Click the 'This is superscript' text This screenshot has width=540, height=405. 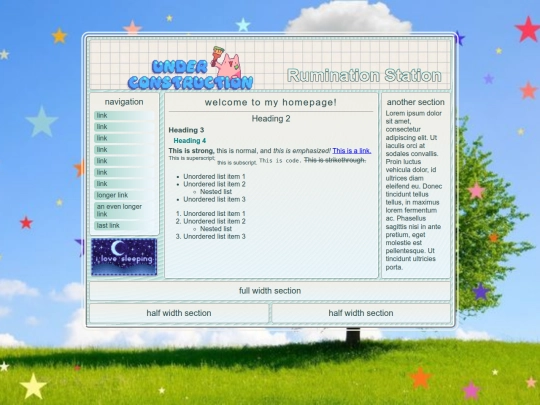coord(192,158)
